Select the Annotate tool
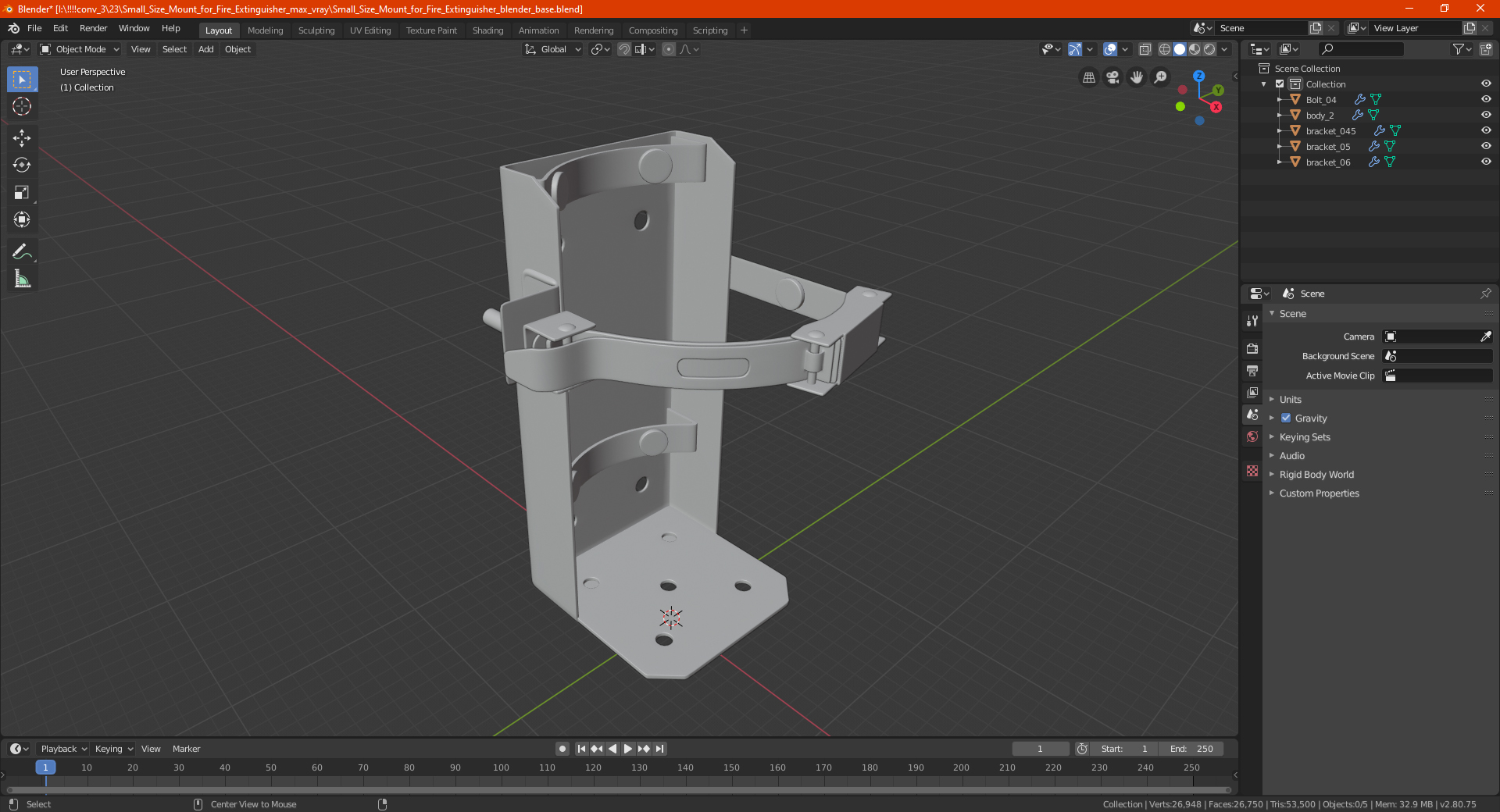The image size is (1500, 812). 22,251
